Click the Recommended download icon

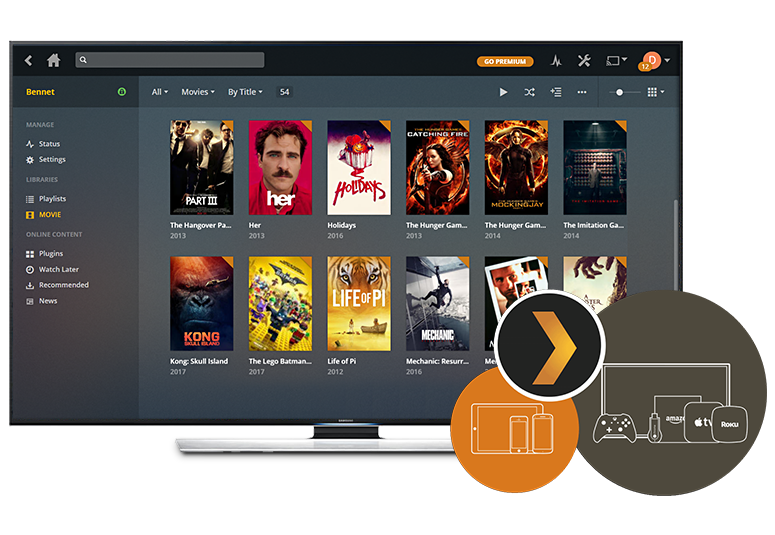(30, 285)
